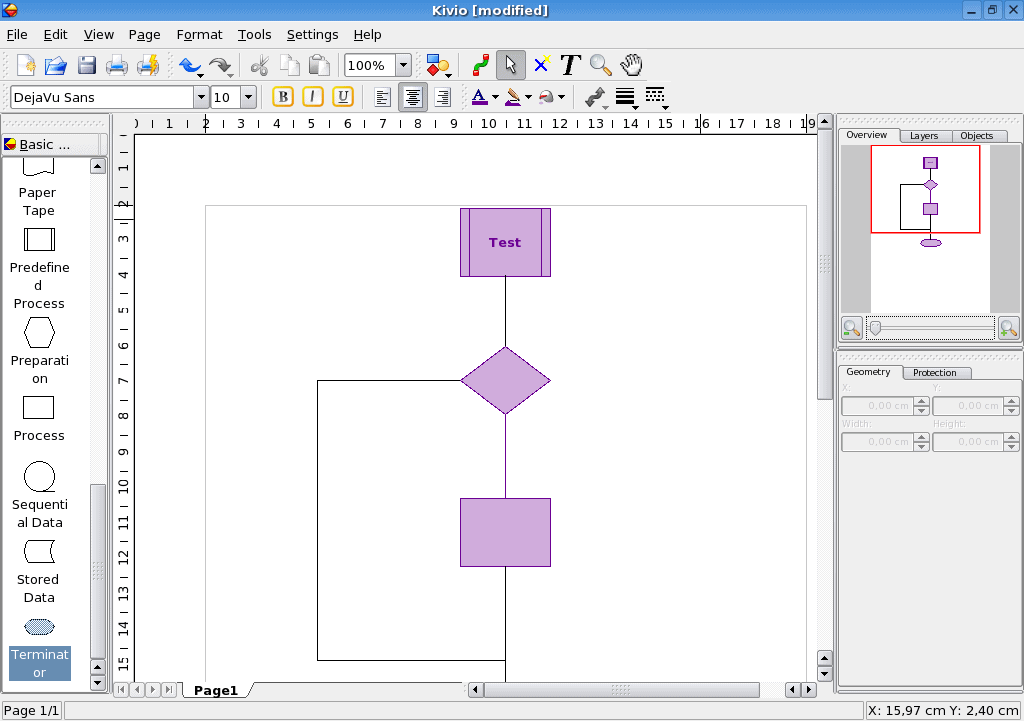Open the font size dropdown
The width and height of the screenshot is (1024, 721).
(248, 97)
